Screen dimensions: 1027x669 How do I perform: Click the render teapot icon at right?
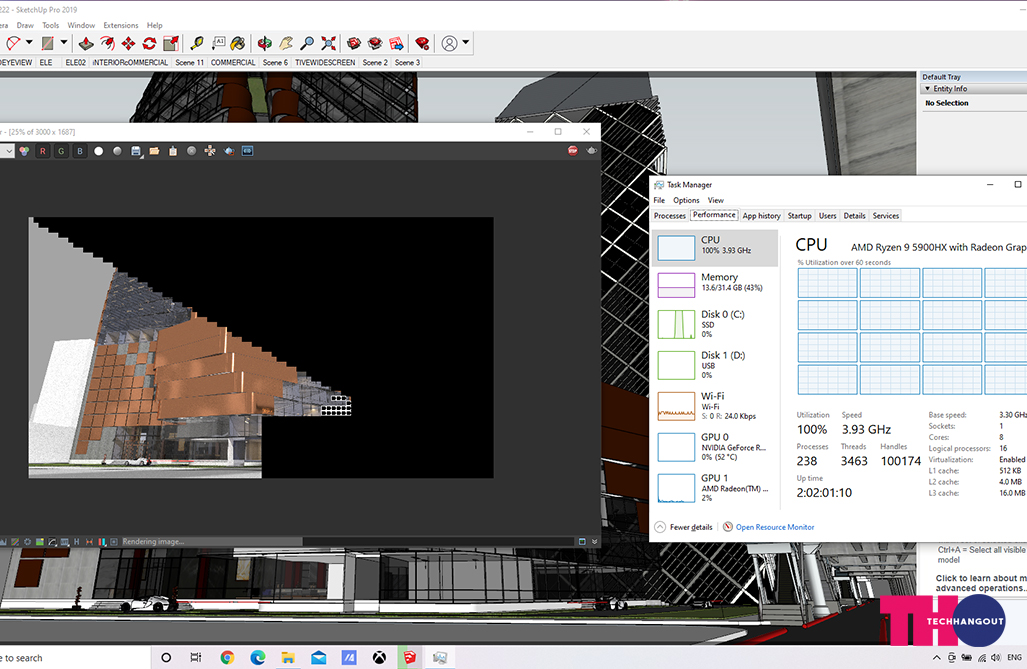(591, 151)
